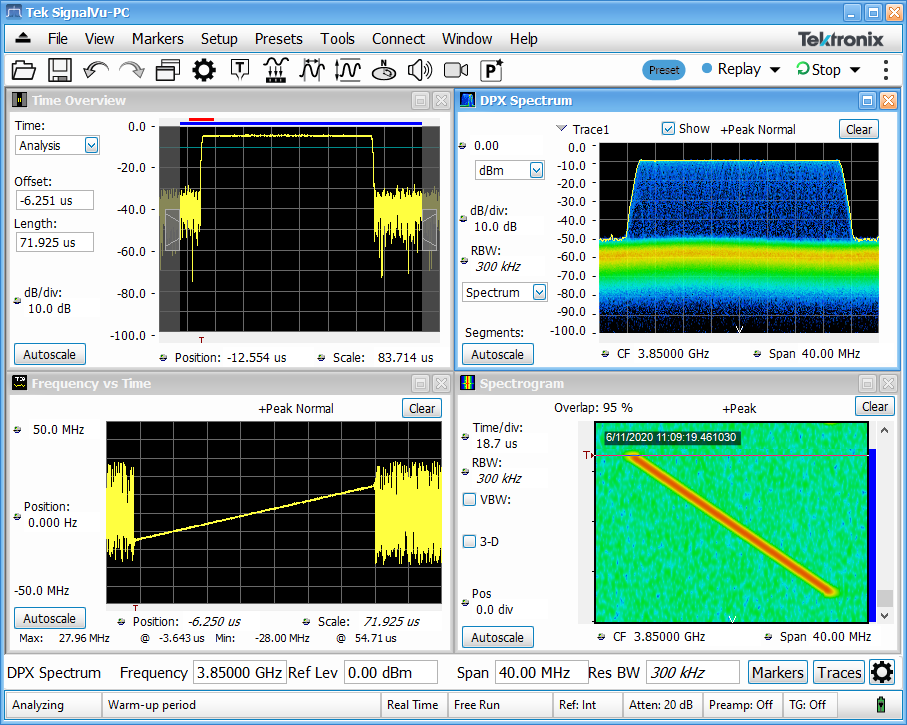This screenshot has height=725, width=907.
Task: Enable the VBW checkbox
Action: pyautogui.click(x=470, y=499)
